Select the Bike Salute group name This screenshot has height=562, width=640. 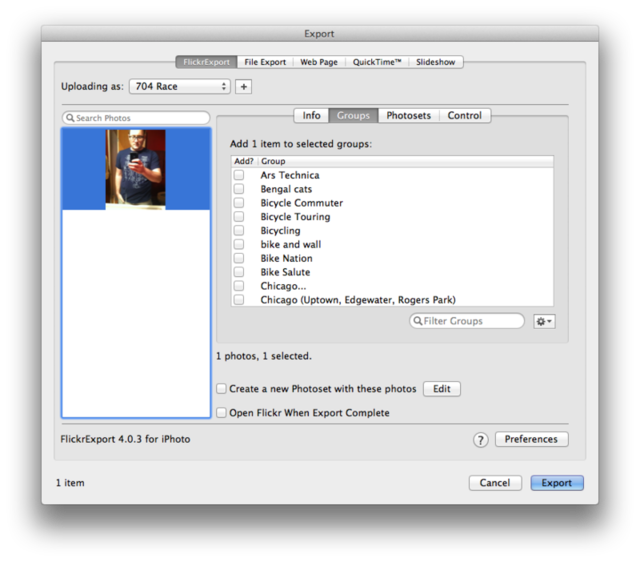[285, 272]
